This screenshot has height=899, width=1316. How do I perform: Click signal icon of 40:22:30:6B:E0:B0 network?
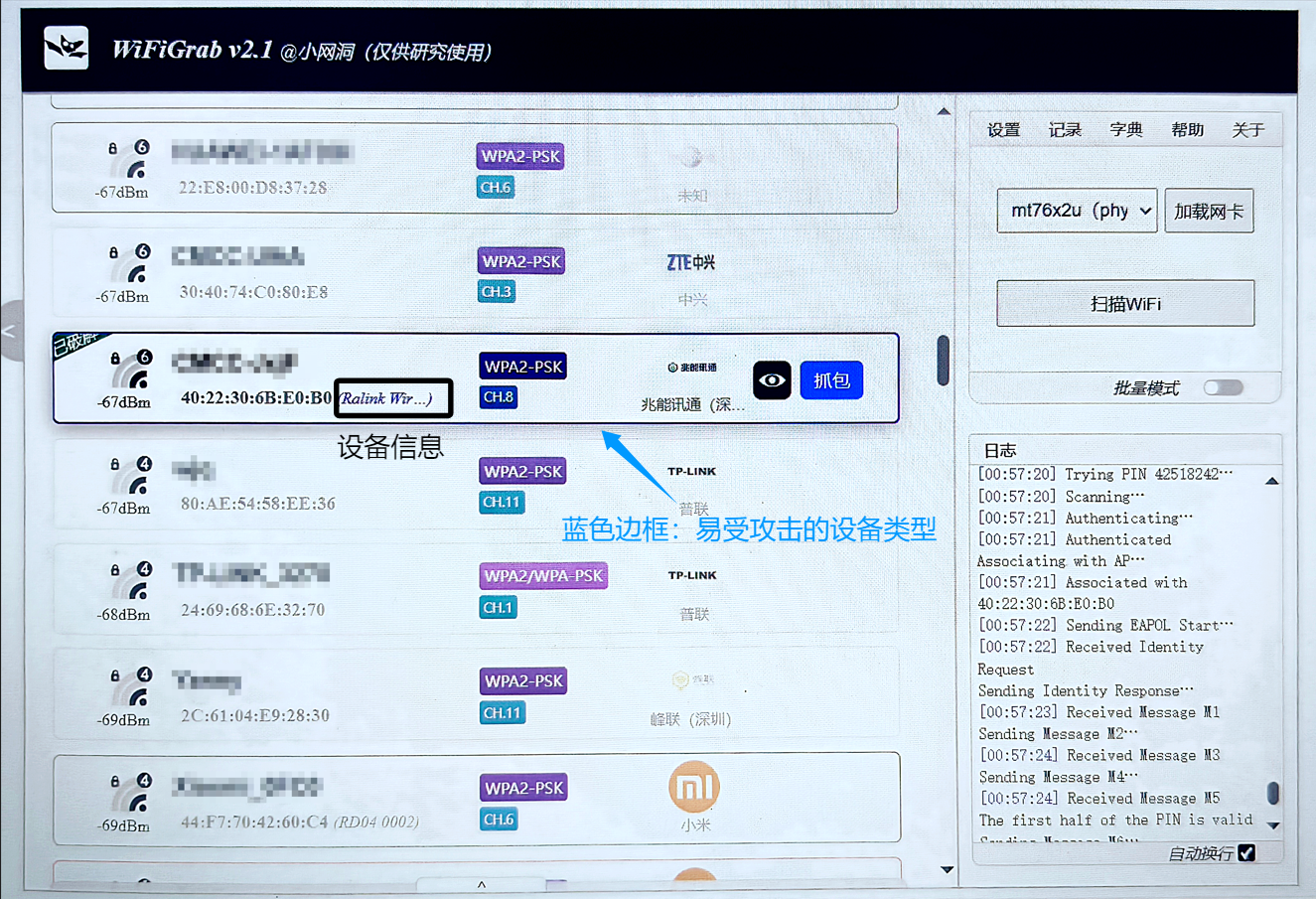[x=131, y=369]
